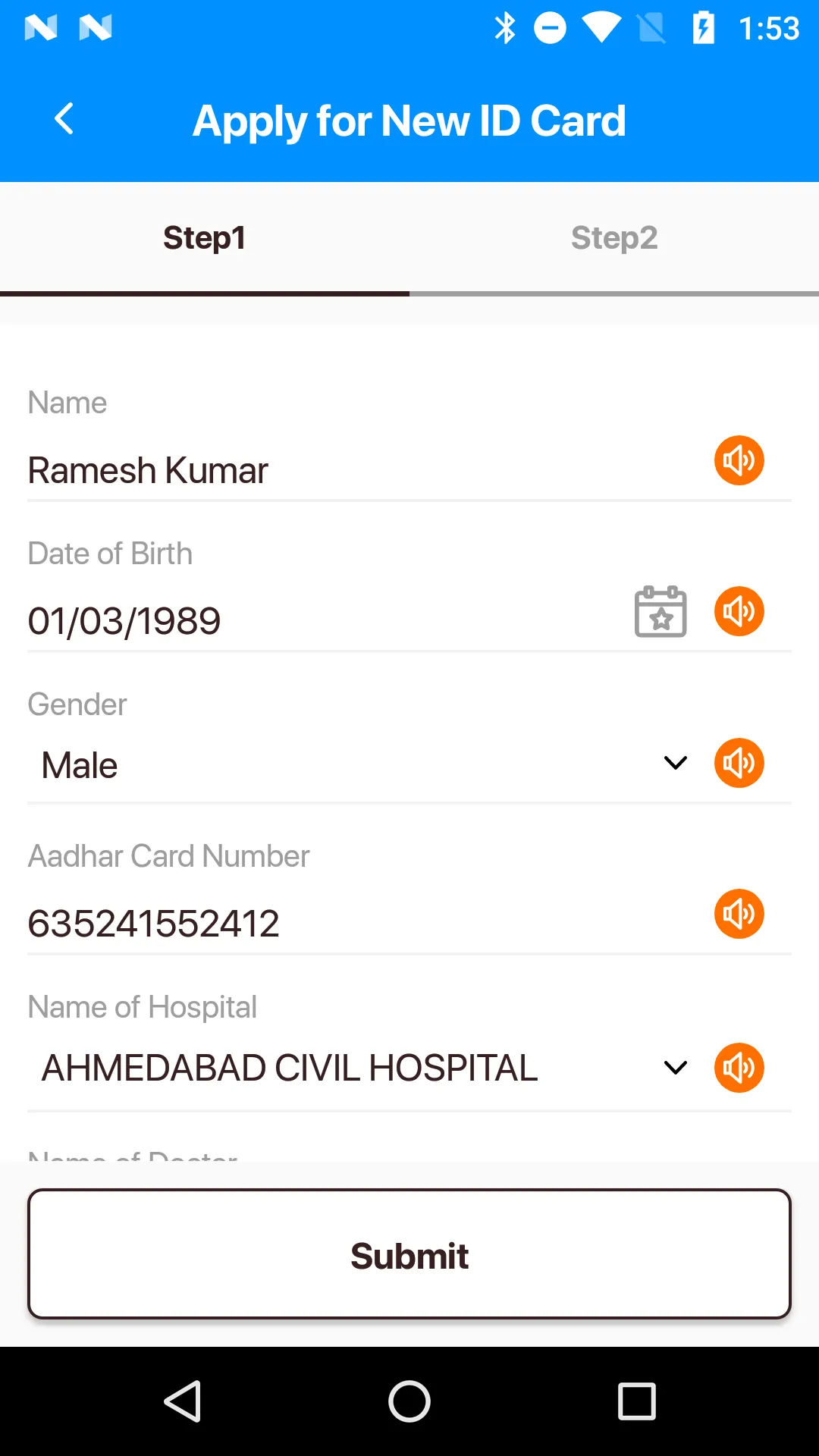Click the Gender dropdown chevron arrow
This screenshot has width=819, height=1456.
[x=675, y=763]
